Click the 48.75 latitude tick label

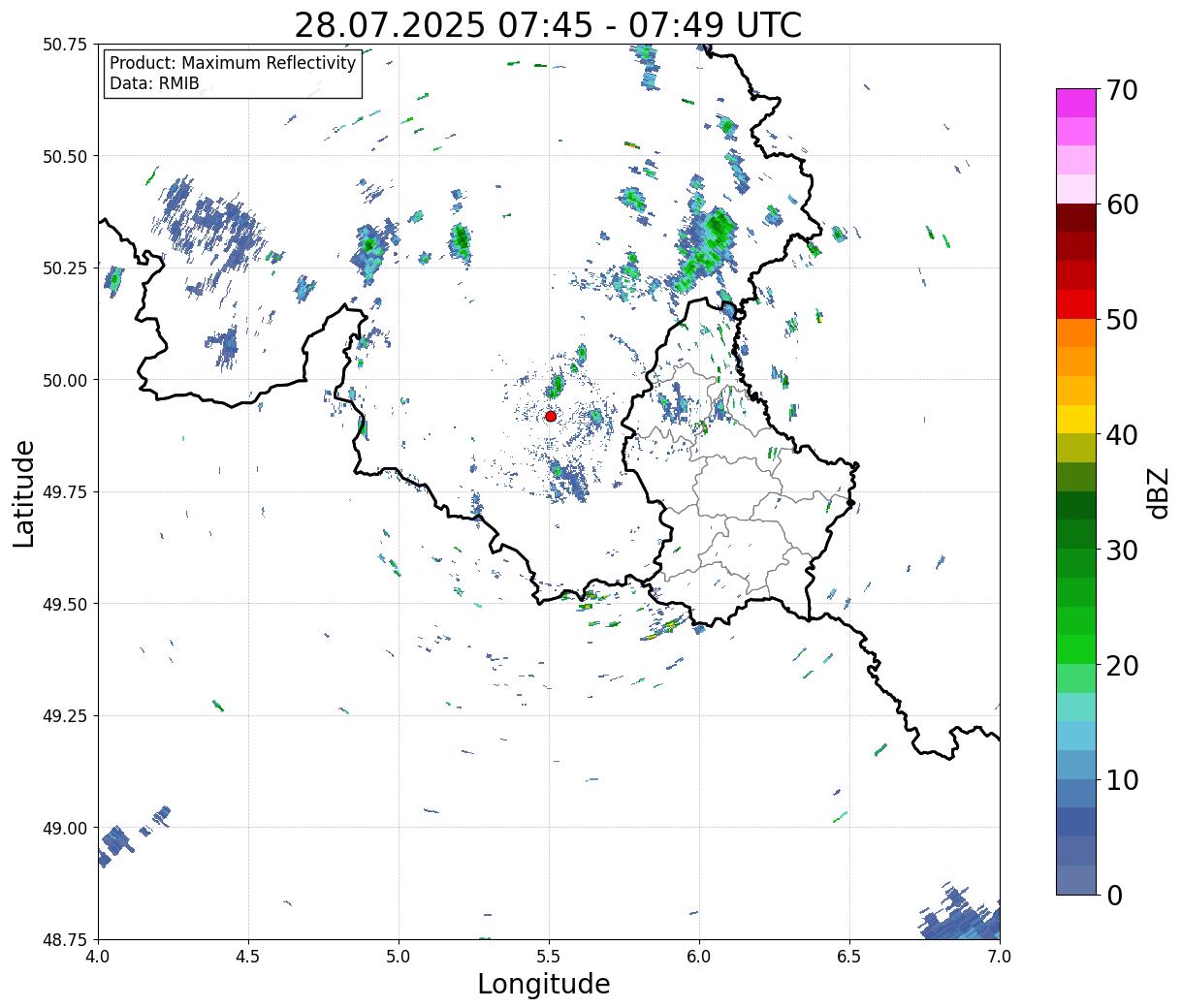pos(65,939)
